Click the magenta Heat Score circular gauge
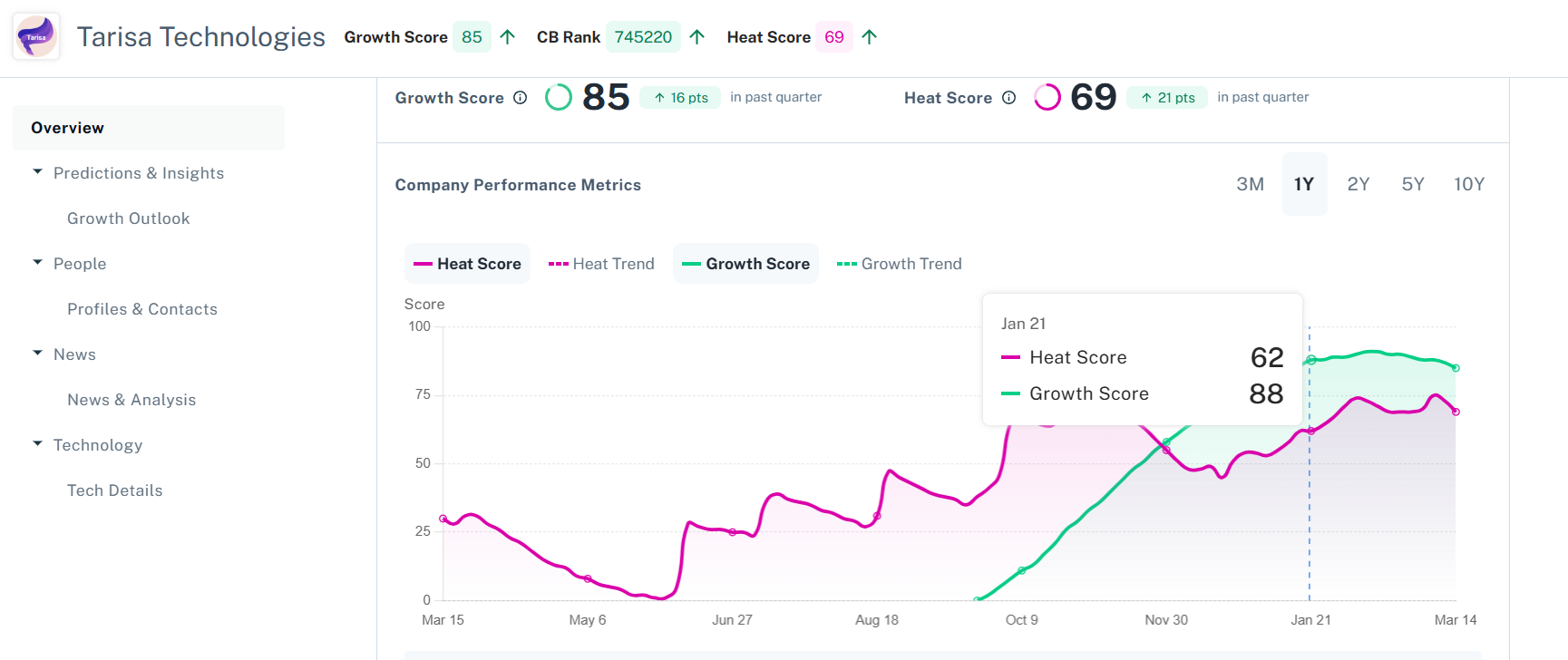 tap(1047, 97)
